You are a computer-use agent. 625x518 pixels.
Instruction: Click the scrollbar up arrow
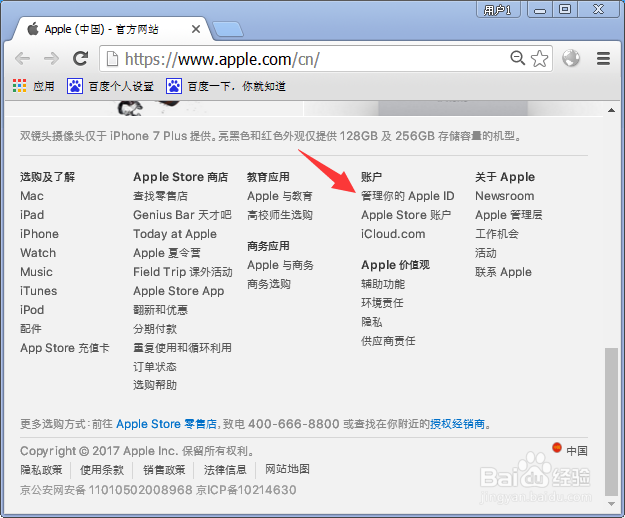(611, 110)
